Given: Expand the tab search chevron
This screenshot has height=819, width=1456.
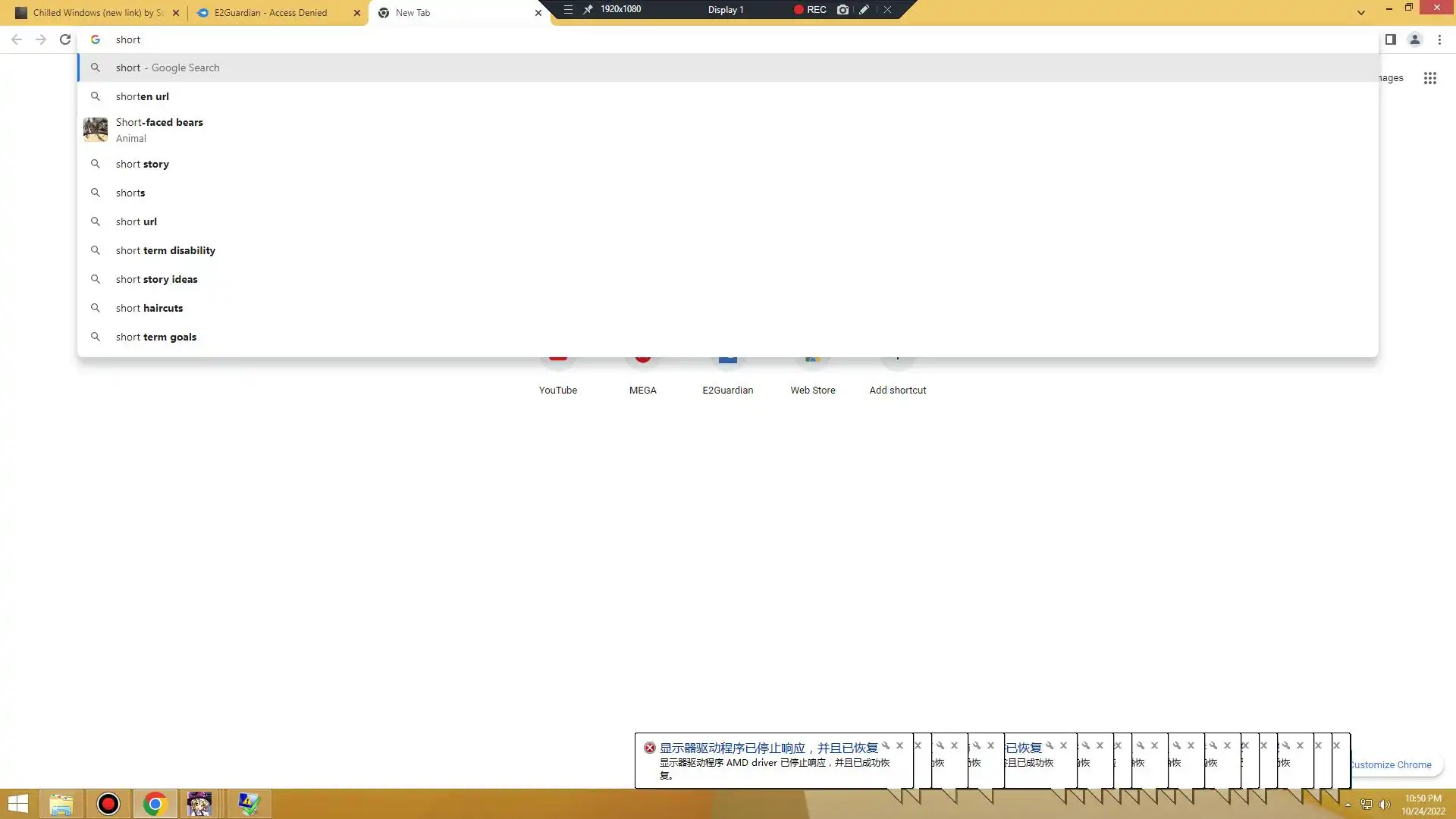Looking at the screenshot, I should [1361, 12].
